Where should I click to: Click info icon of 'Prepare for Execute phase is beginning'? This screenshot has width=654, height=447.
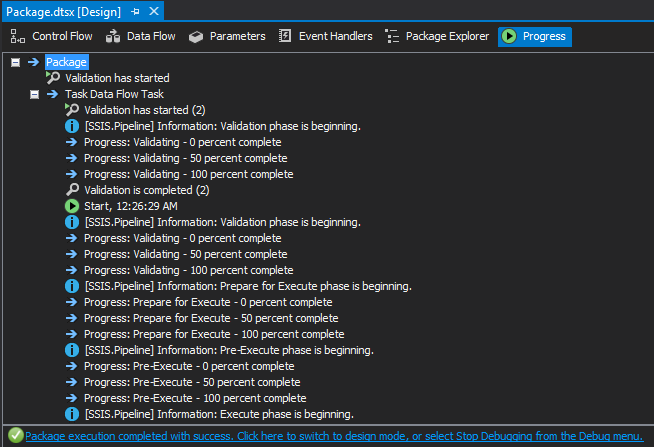click(72, 286)
